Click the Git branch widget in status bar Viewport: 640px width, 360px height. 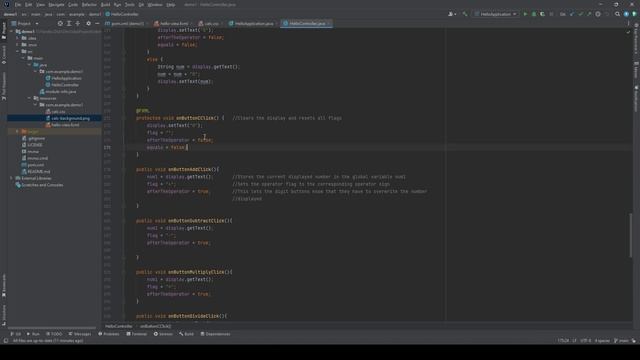point(622,340)
